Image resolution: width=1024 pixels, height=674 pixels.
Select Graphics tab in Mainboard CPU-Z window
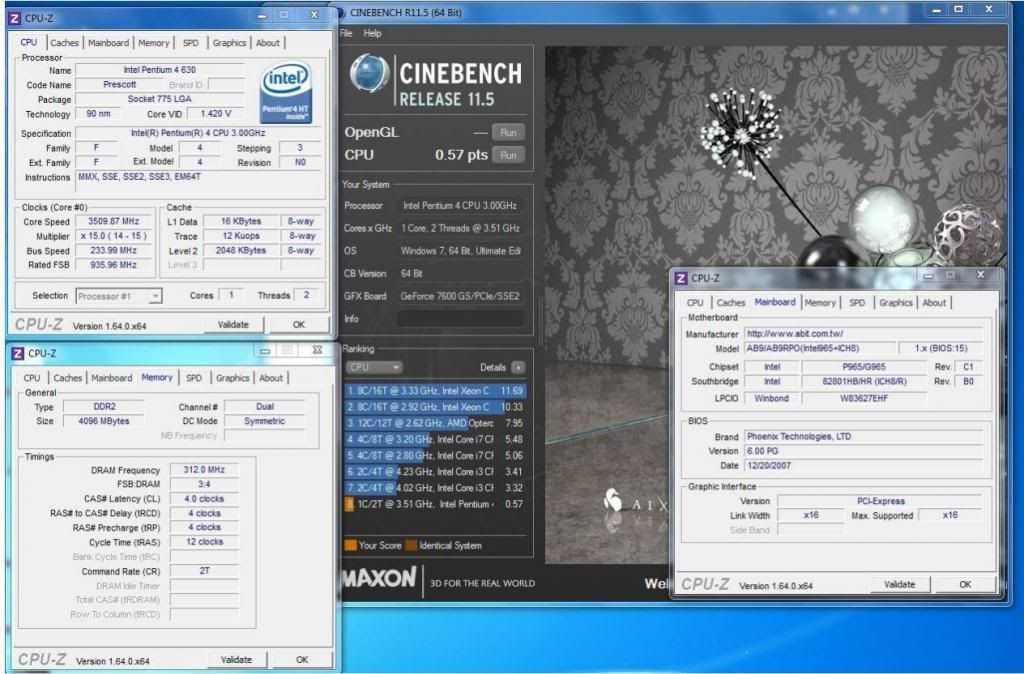click(x=895, y=303)
